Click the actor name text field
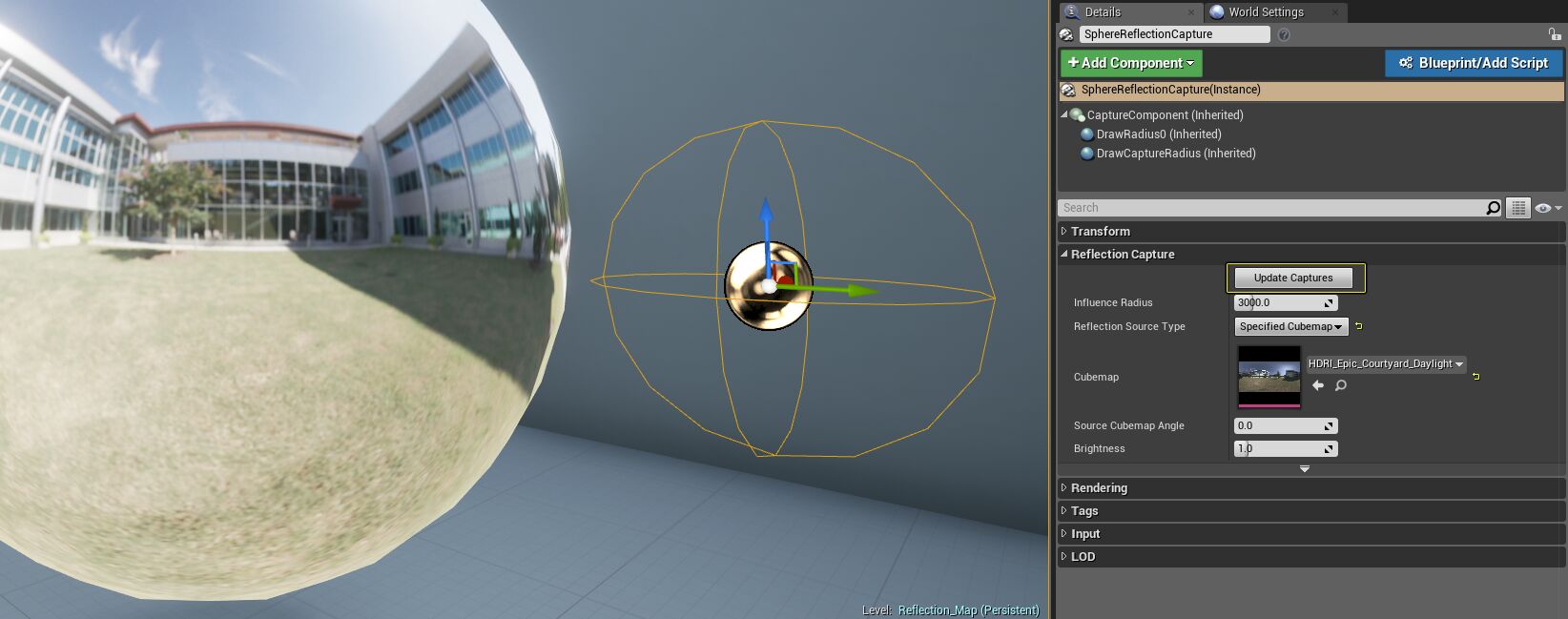Image resolution: width=1568 pixels, height=619 pixels. tap(1174, 34)
